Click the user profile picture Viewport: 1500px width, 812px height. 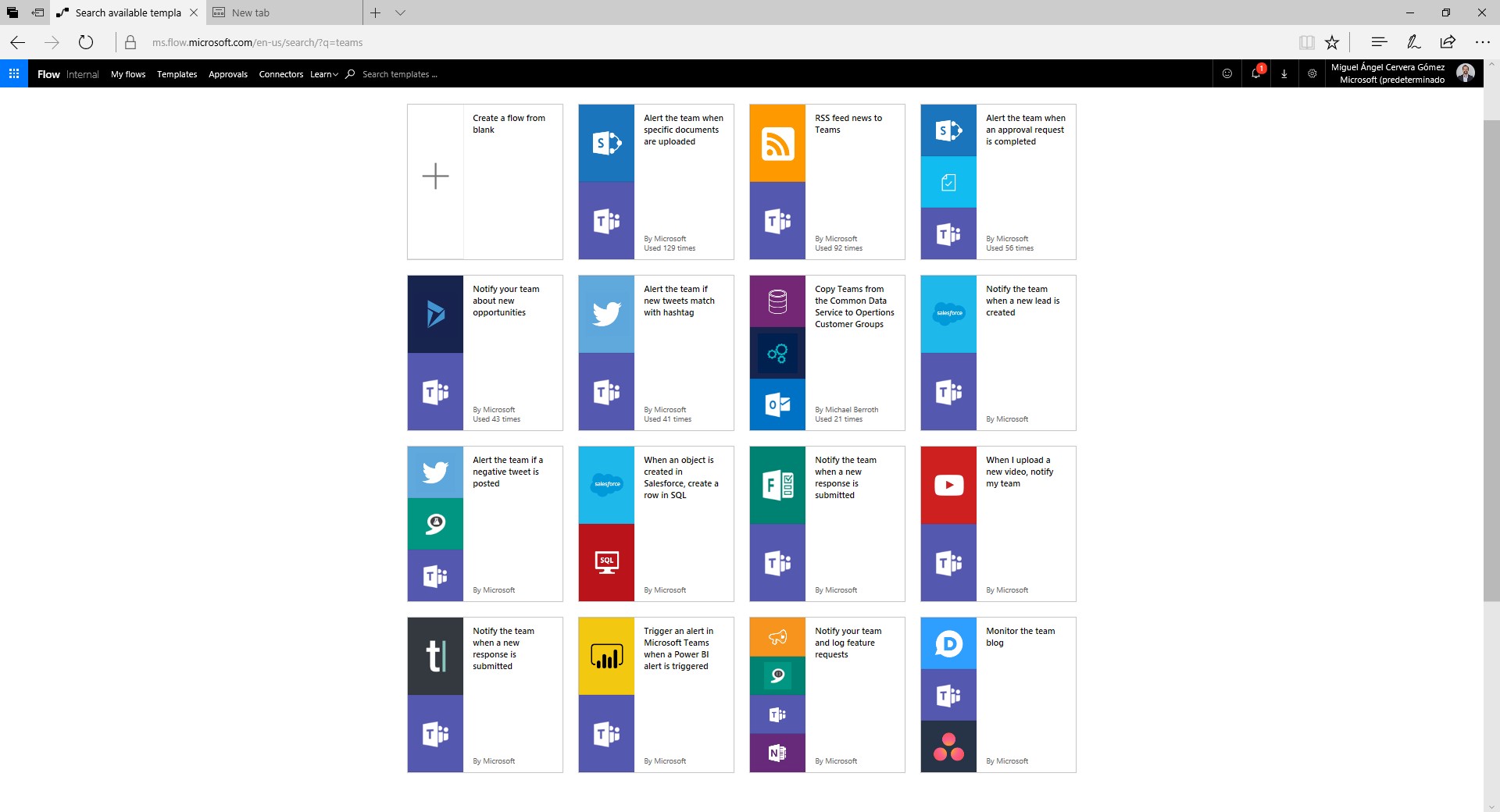pyautogui.click(x=1465, y=73)
